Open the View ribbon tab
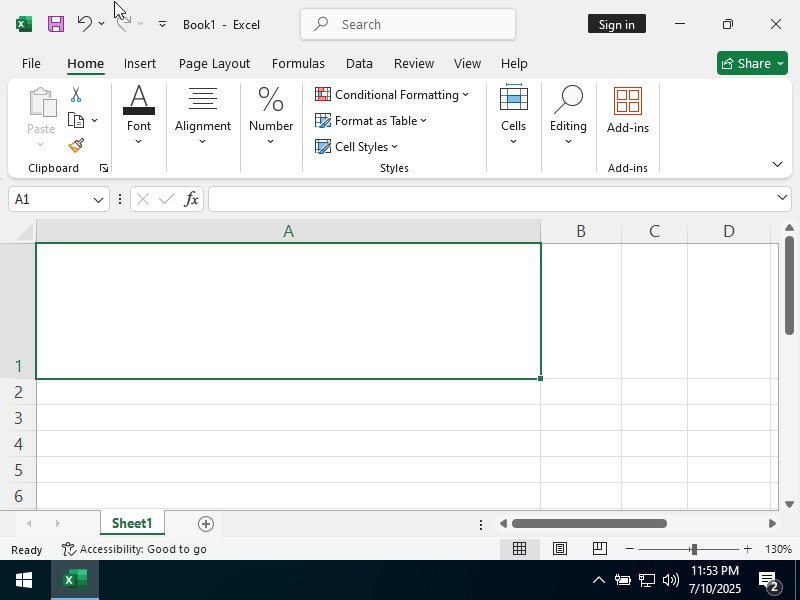This screenshot has width=800, height=600. (x=467, y=63)
